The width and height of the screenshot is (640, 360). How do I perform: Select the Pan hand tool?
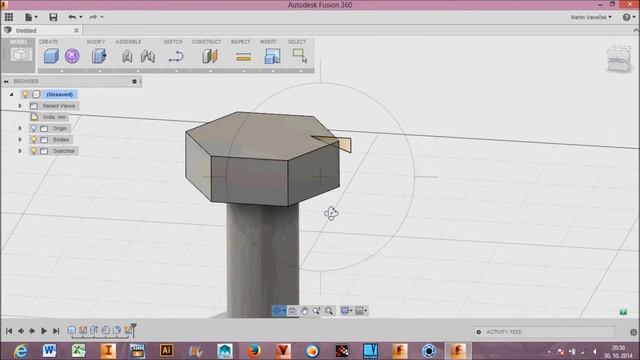click(304, 311)
